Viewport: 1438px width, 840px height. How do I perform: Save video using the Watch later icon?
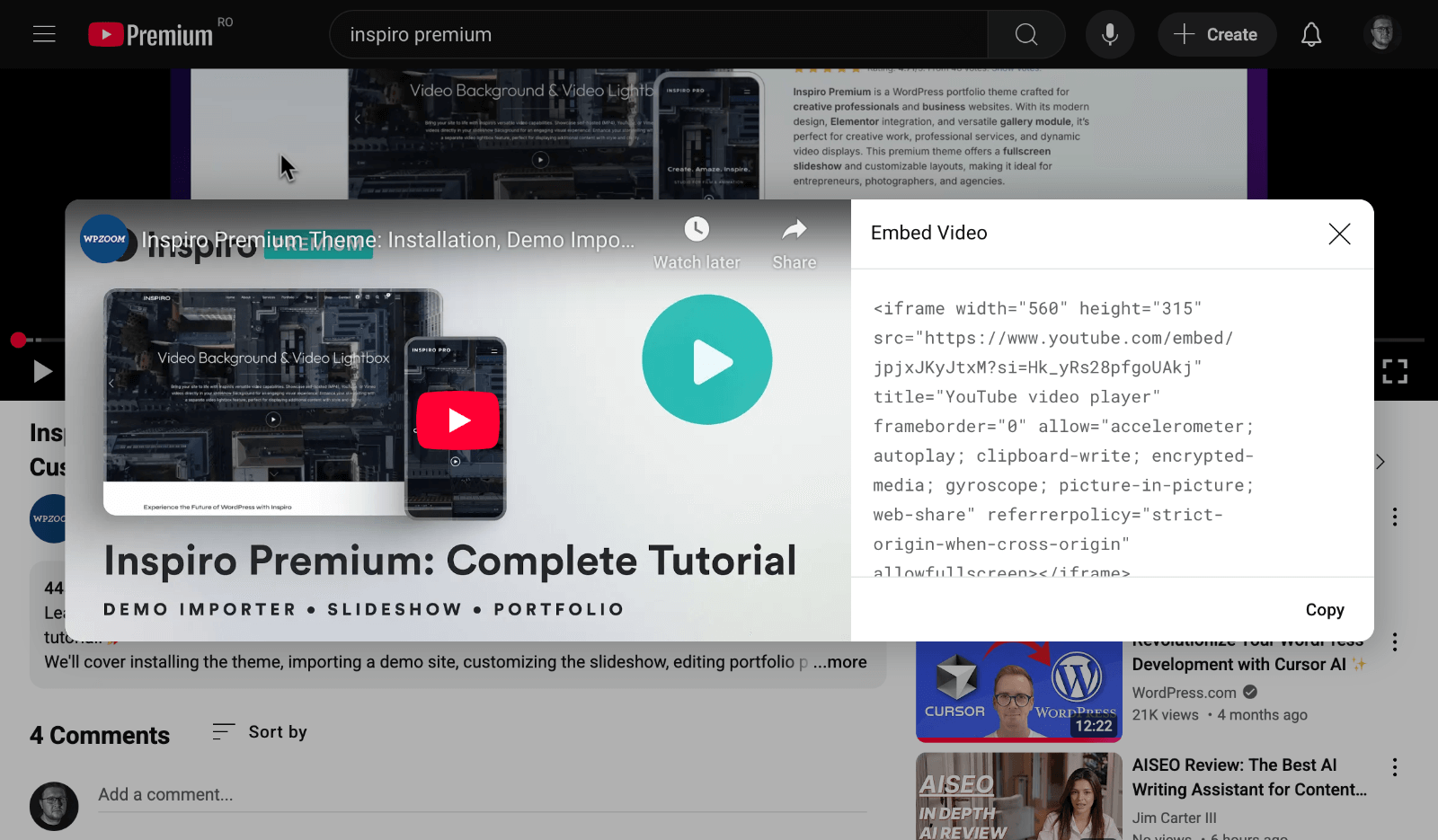coord(697,229)
